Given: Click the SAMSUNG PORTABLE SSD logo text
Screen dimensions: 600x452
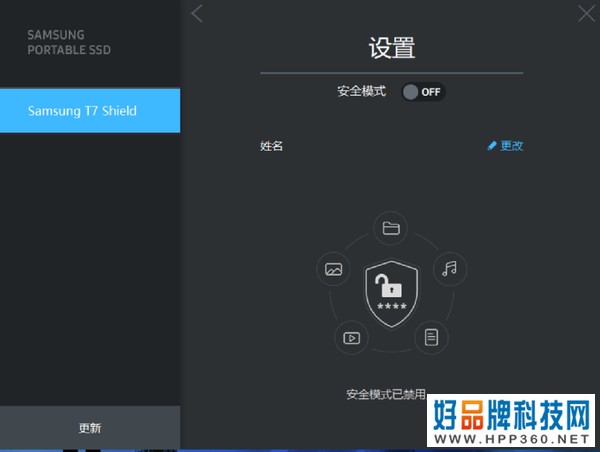Looking at the screenshot, I should [x=69, y=42].
